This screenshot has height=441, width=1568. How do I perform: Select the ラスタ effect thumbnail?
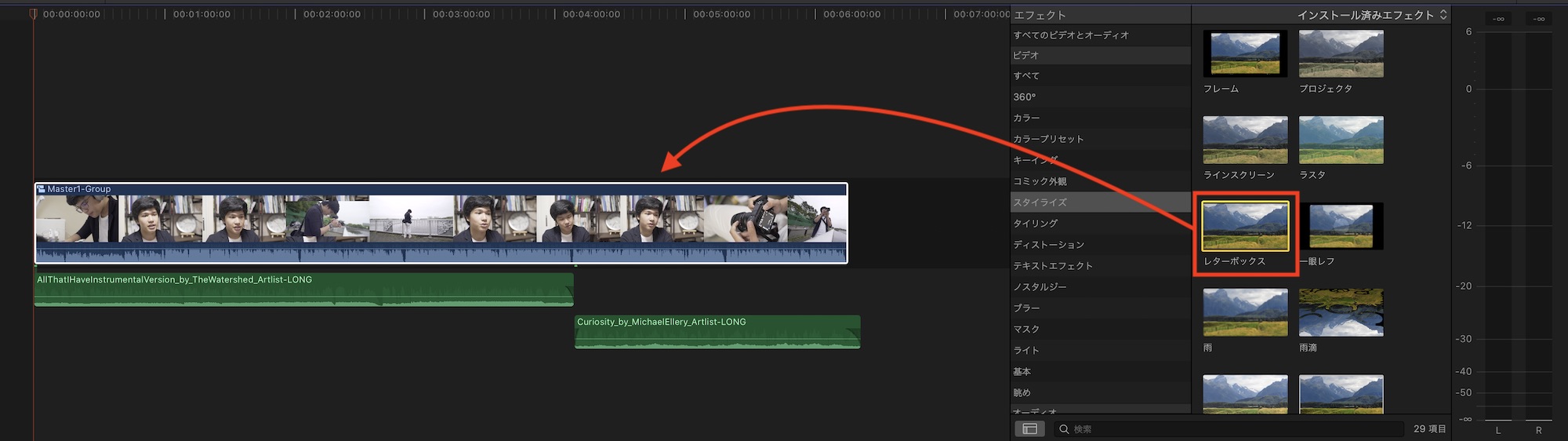(x=1341, y=140)
